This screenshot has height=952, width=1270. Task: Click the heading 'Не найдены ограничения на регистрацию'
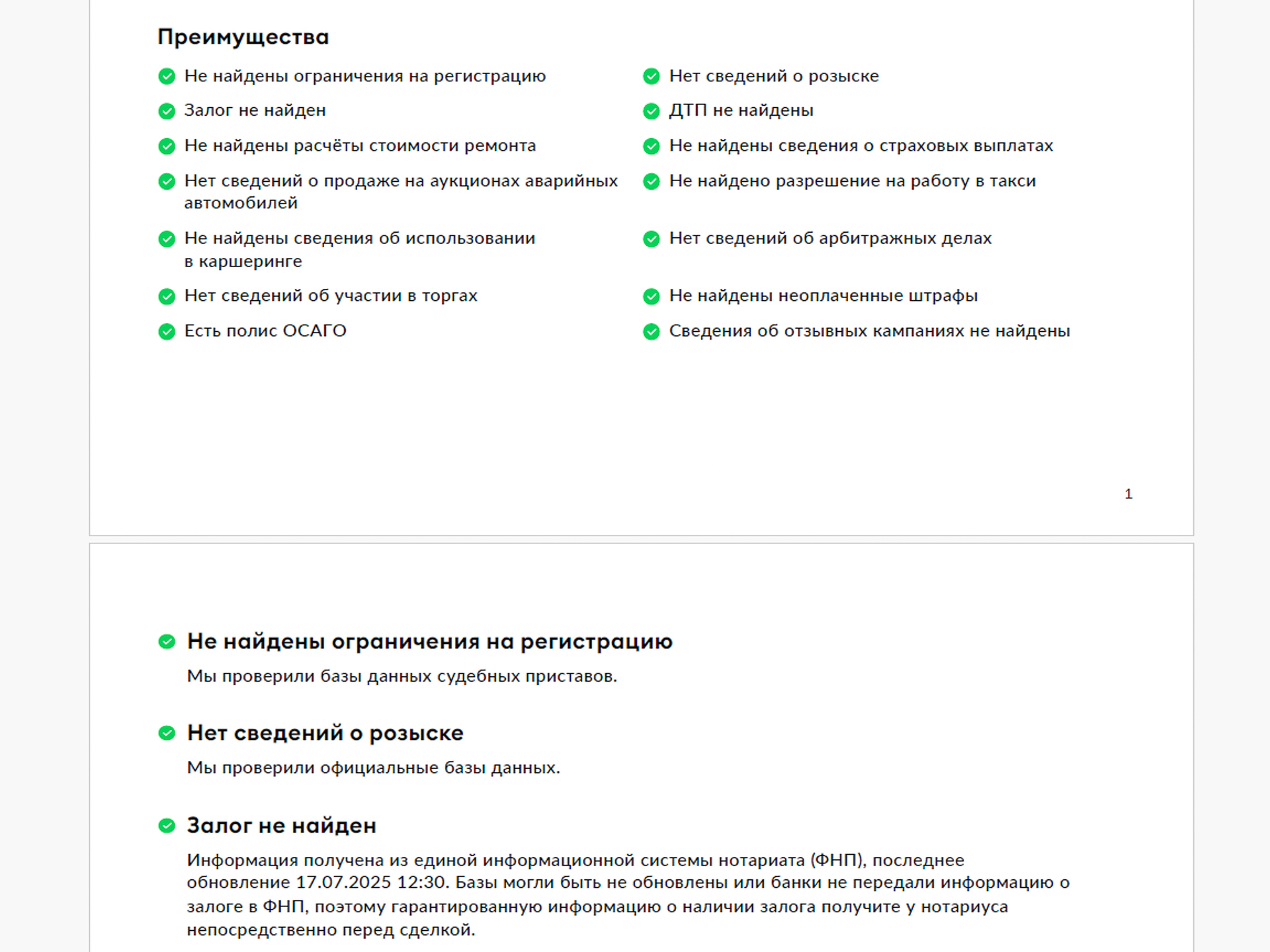point(430,641)
